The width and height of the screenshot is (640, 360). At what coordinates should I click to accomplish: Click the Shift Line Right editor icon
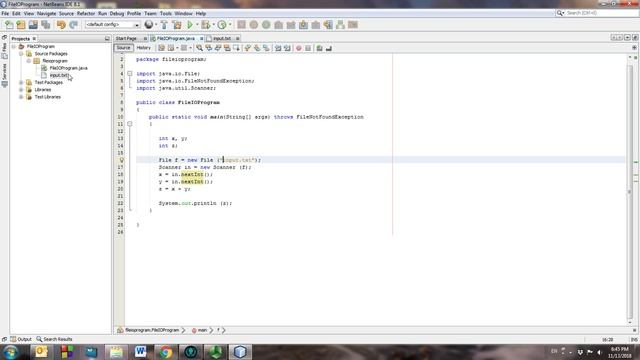coord(287,48)
